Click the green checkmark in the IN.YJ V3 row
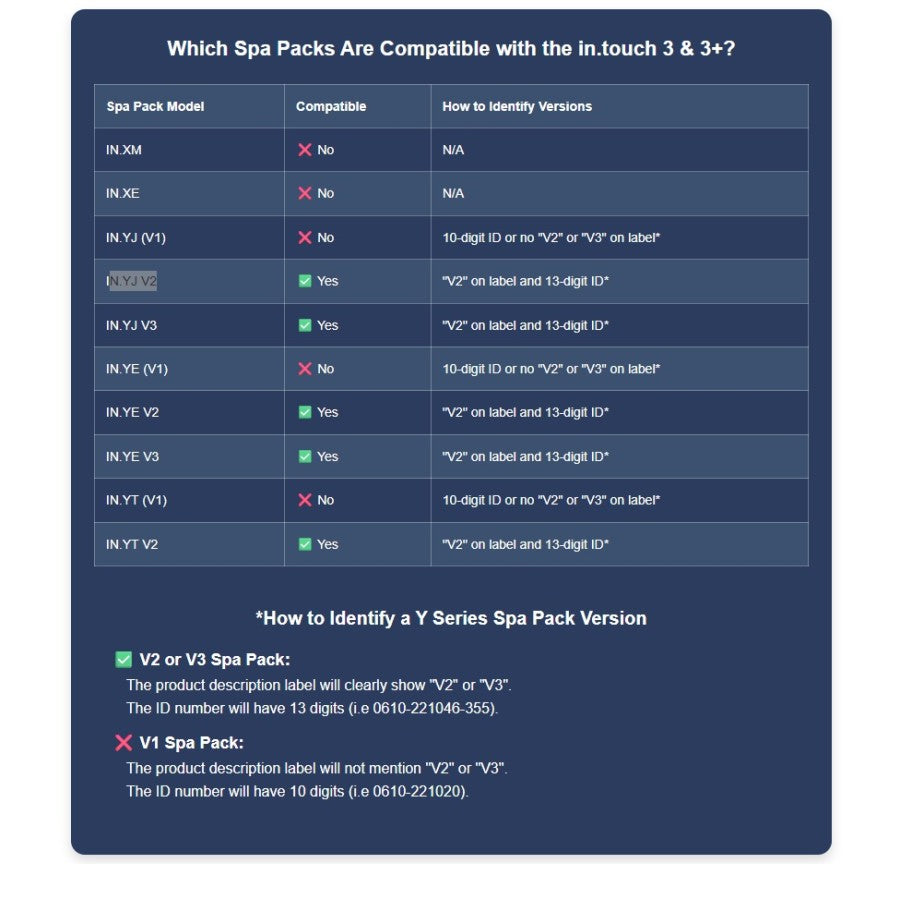 [x=305, y=325]
